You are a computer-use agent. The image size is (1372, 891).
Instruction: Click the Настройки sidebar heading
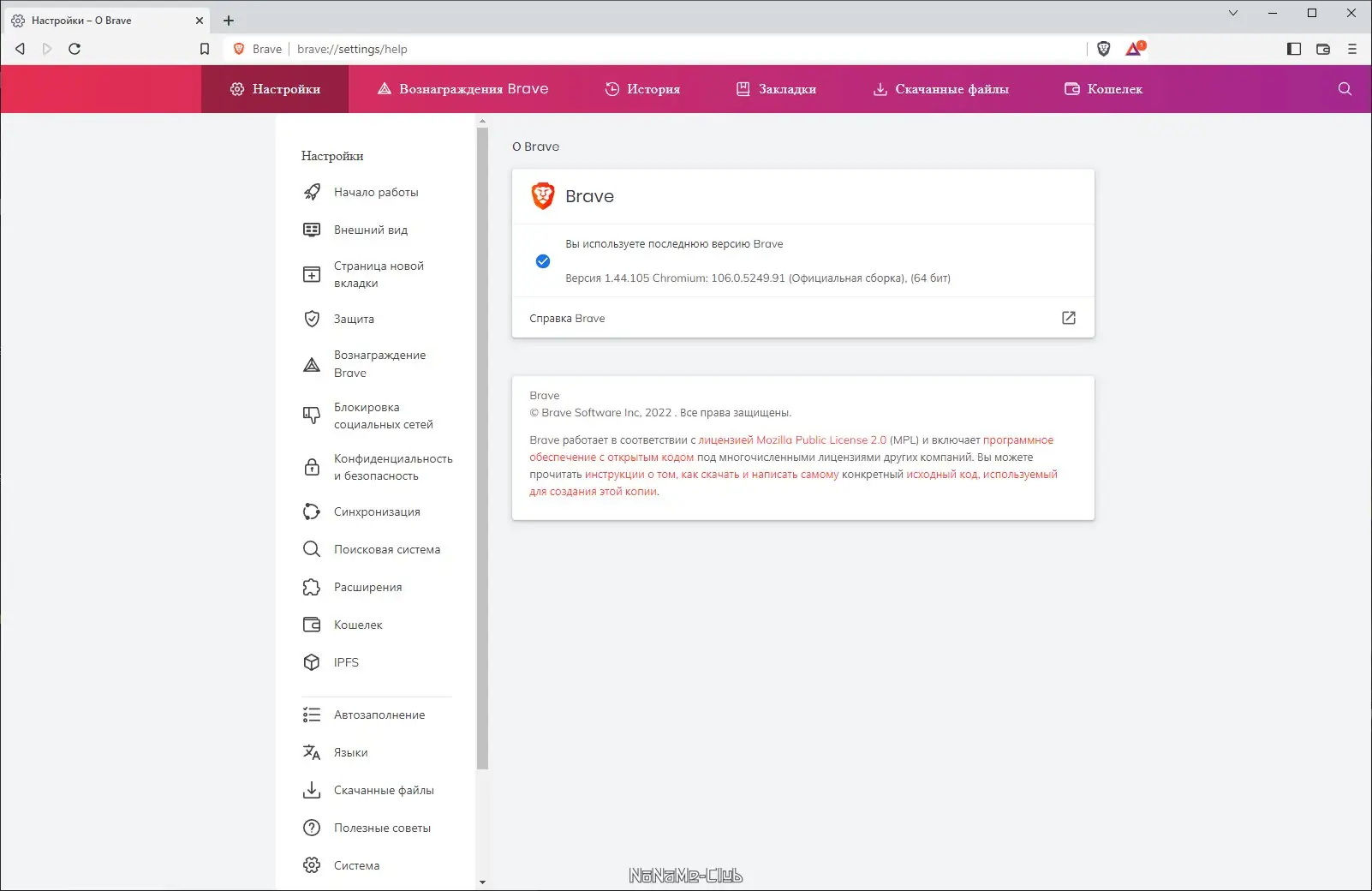pos(332,156)
